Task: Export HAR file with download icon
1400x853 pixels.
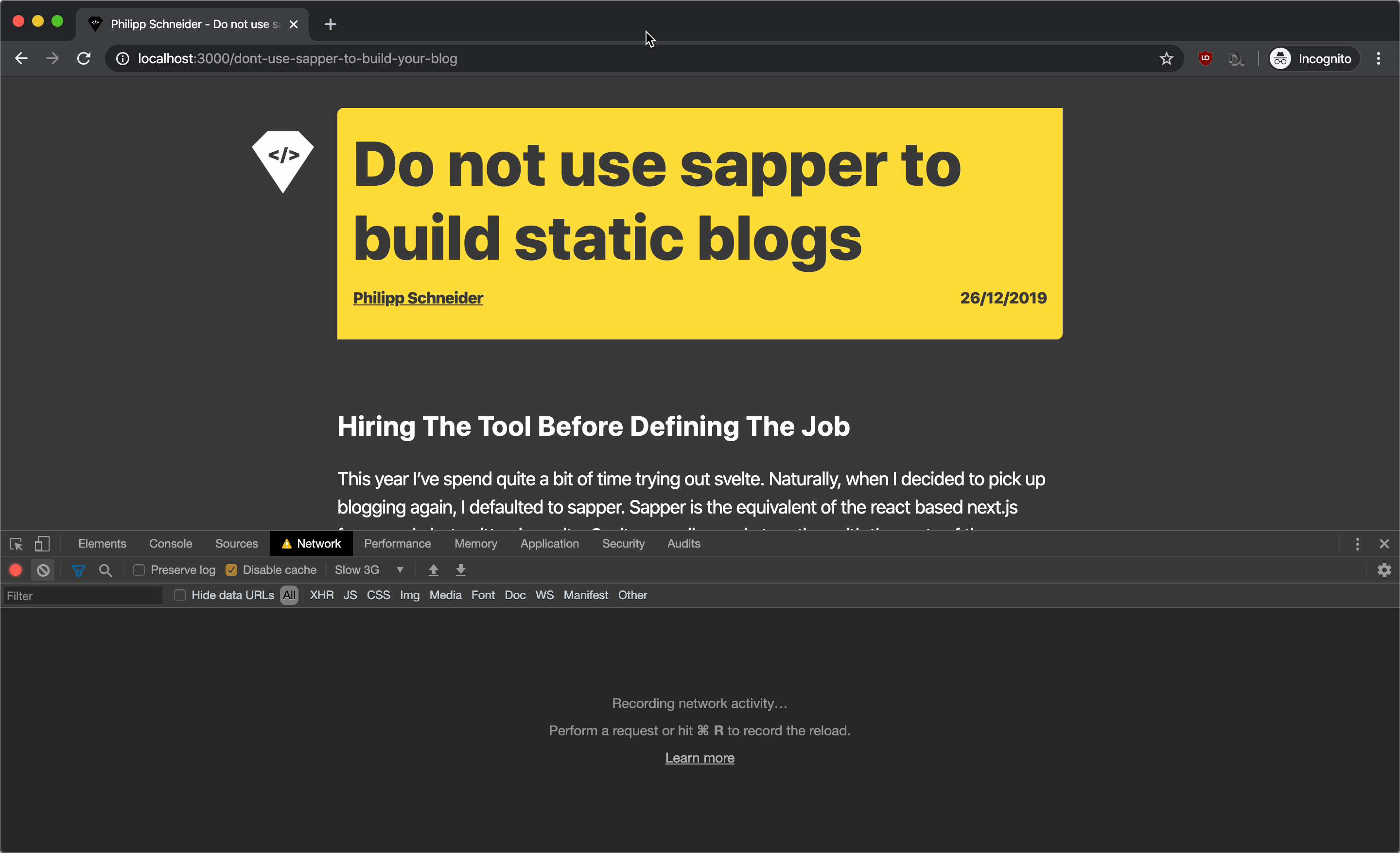Action: point(460,570)
